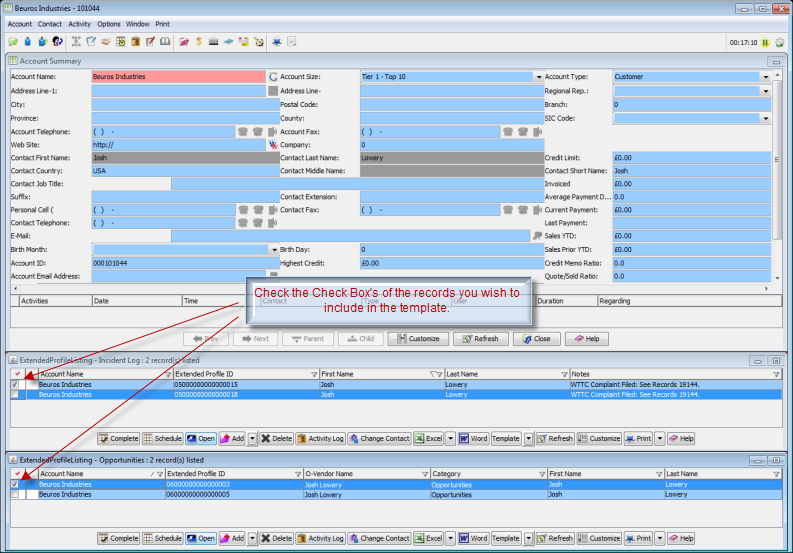Viewport: 793px width, 553px height.
Task: Click the Customize button in Account Summary
Action: point(418,338)
